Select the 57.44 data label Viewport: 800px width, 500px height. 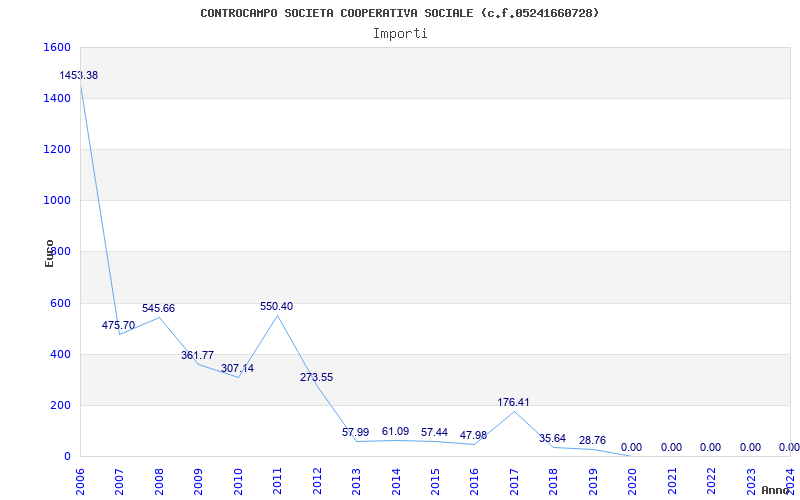435,433
